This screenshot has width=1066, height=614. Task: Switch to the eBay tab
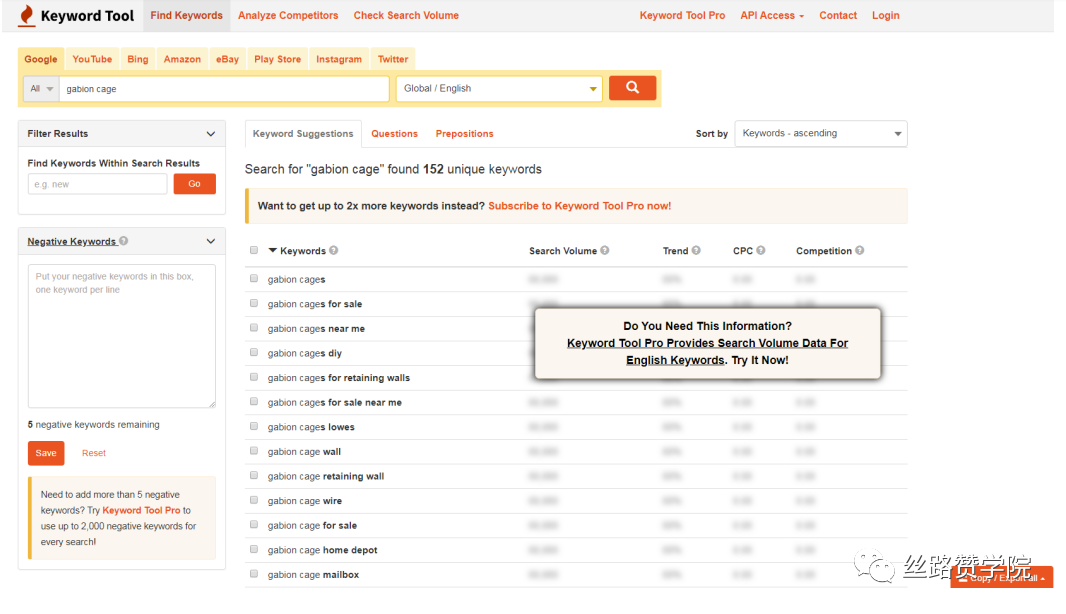pyautogui.click(x=227, y=59)
